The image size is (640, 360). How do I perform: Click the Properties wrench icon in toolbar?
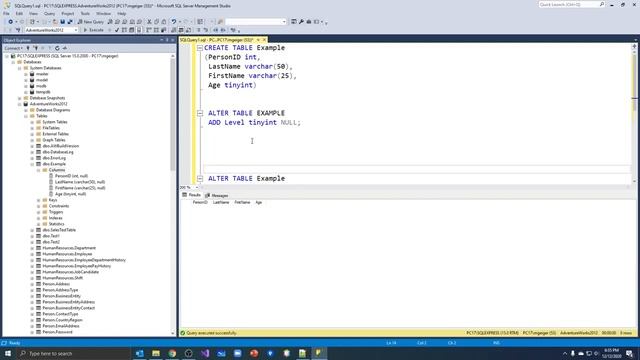pyautogui.click(x=301, y=22)
